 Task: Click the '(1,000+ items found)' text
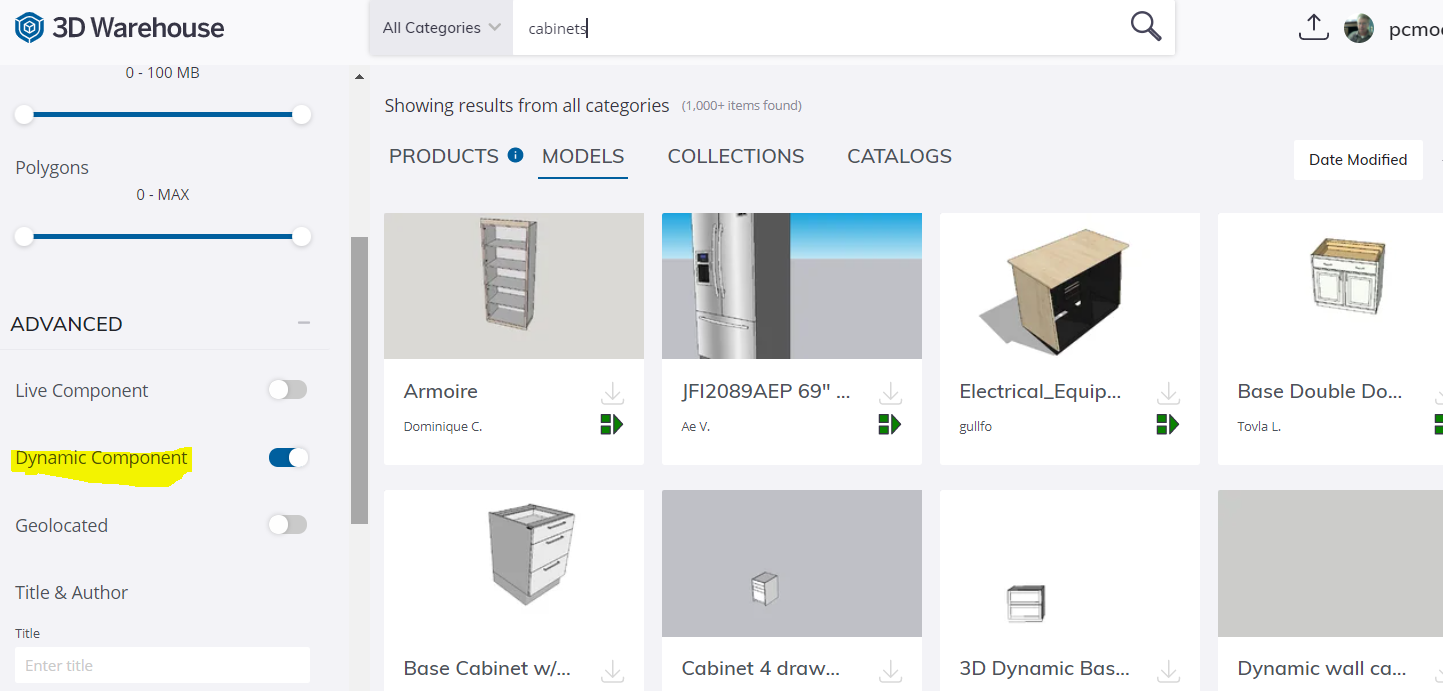pyautogui.click(x=741, y=106)
